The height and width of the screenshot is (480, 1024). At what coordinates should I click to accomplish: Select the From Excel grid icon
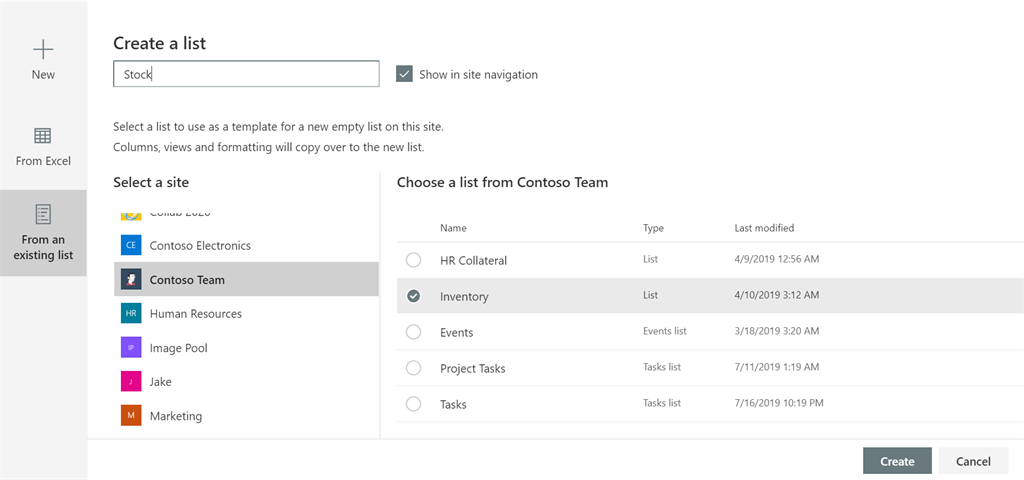(x=43, y=136)
